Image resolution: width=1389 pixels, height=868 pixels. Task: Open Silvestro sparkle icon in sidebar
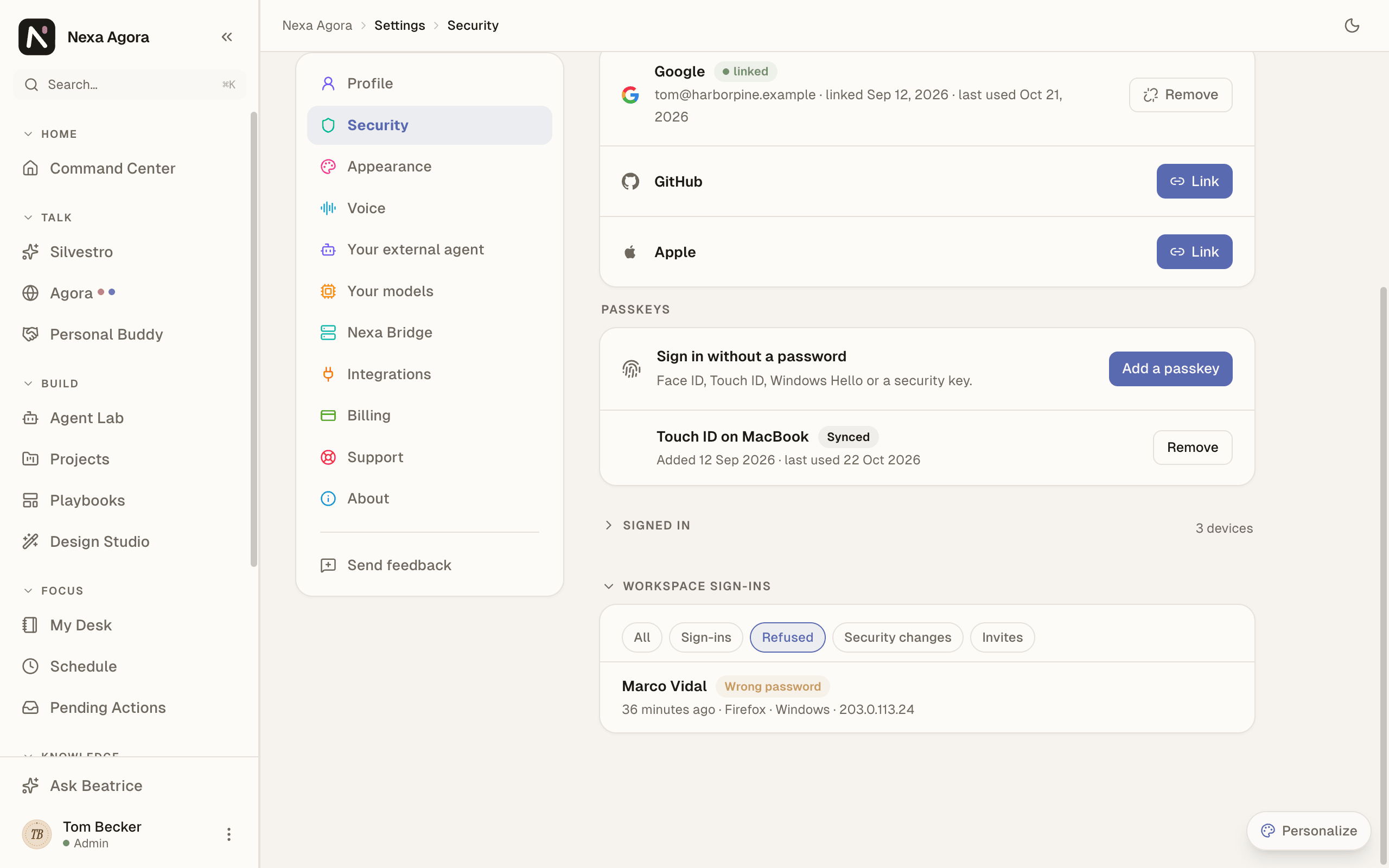click(30, 251)
